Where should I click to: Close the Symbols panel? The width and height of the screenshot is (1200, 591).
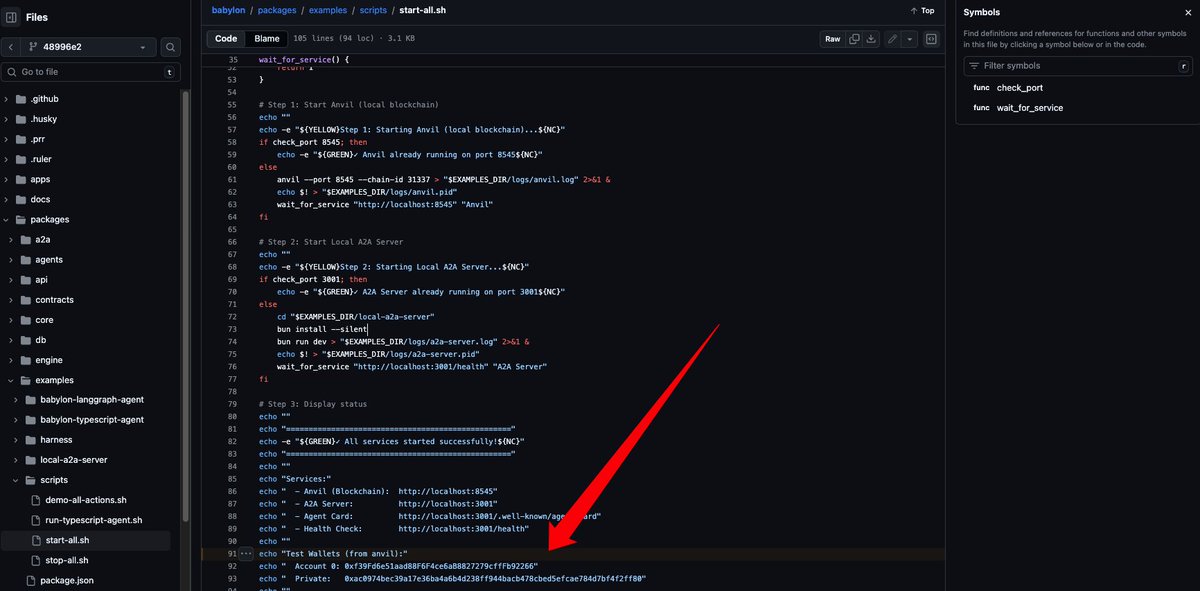(x=1186, y=11)
